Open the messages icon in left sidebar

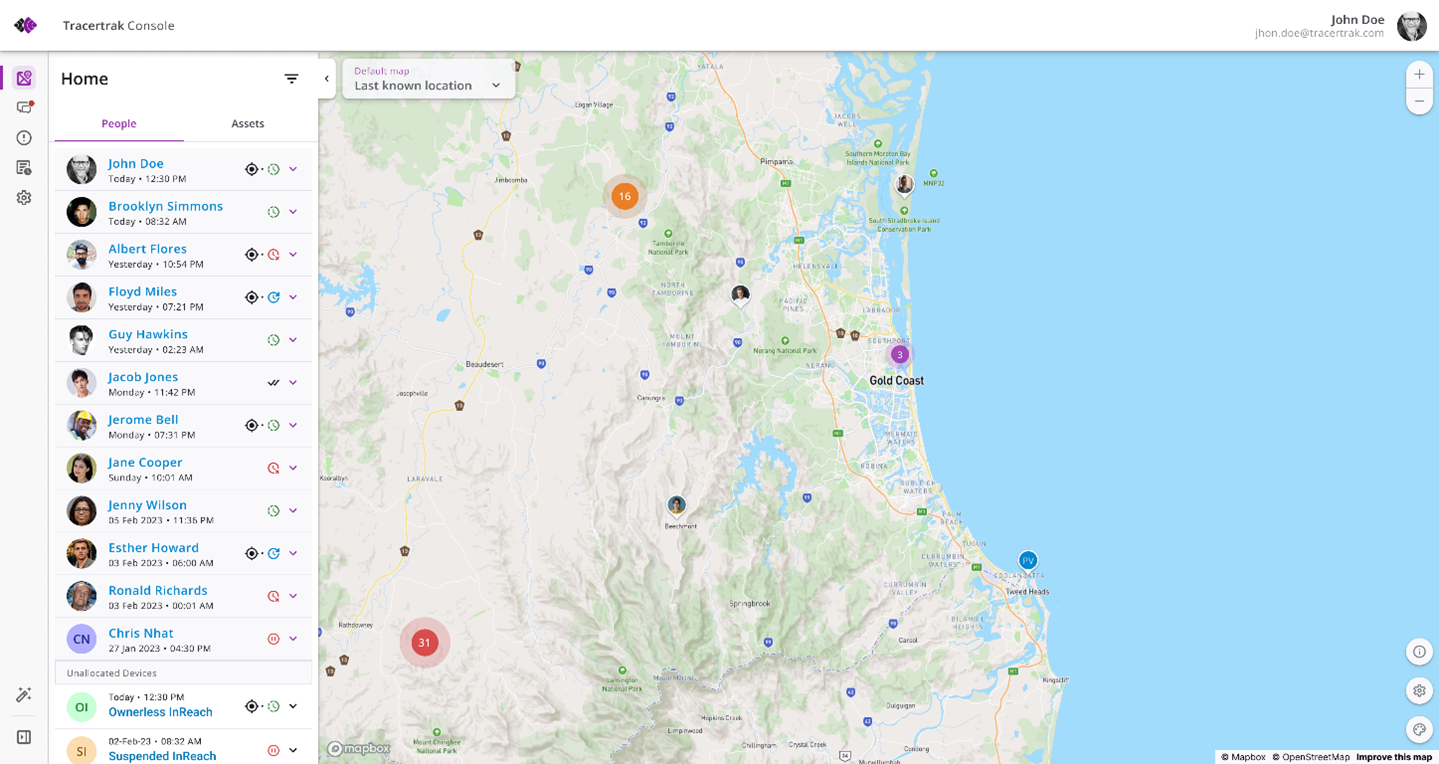24,108
